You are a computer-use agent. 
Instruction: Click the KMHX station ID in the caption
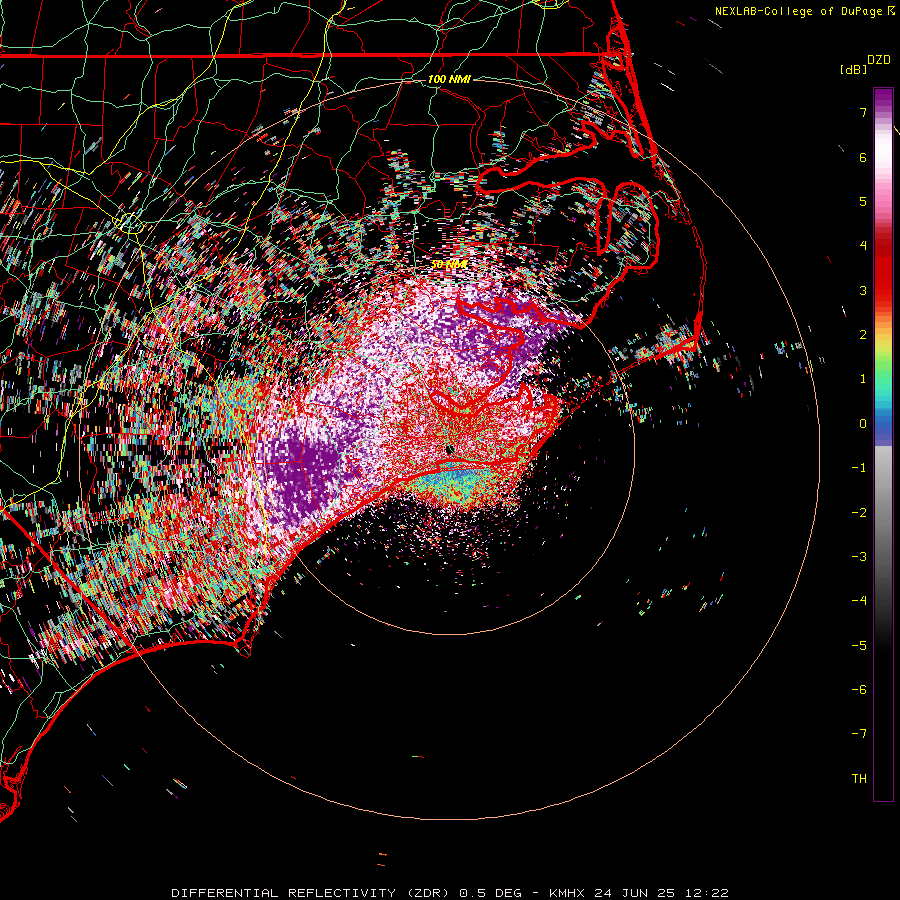(x=568, y=893)
